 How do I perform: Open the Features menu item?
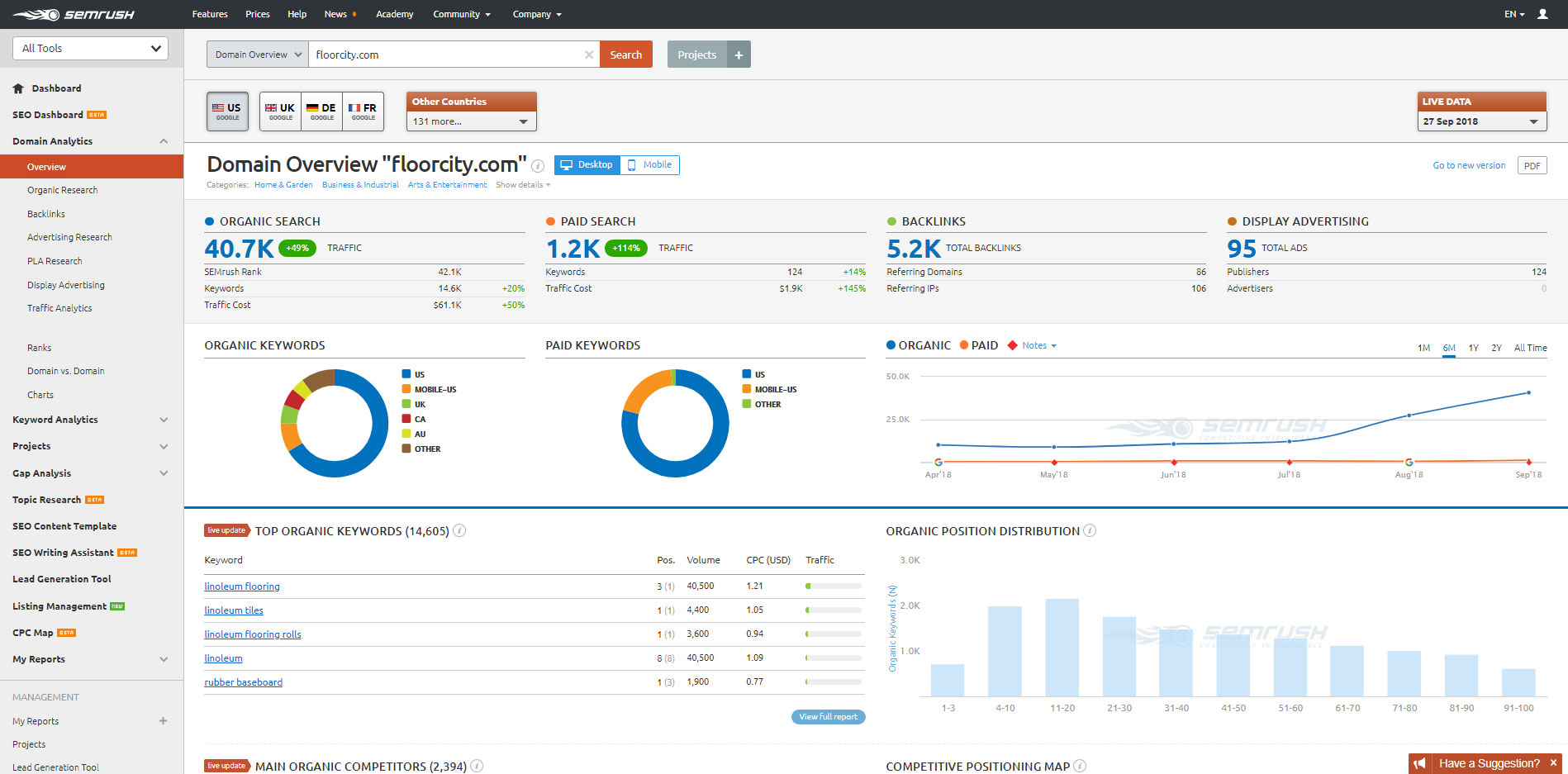pyautogui.click(x=210, y=14)
